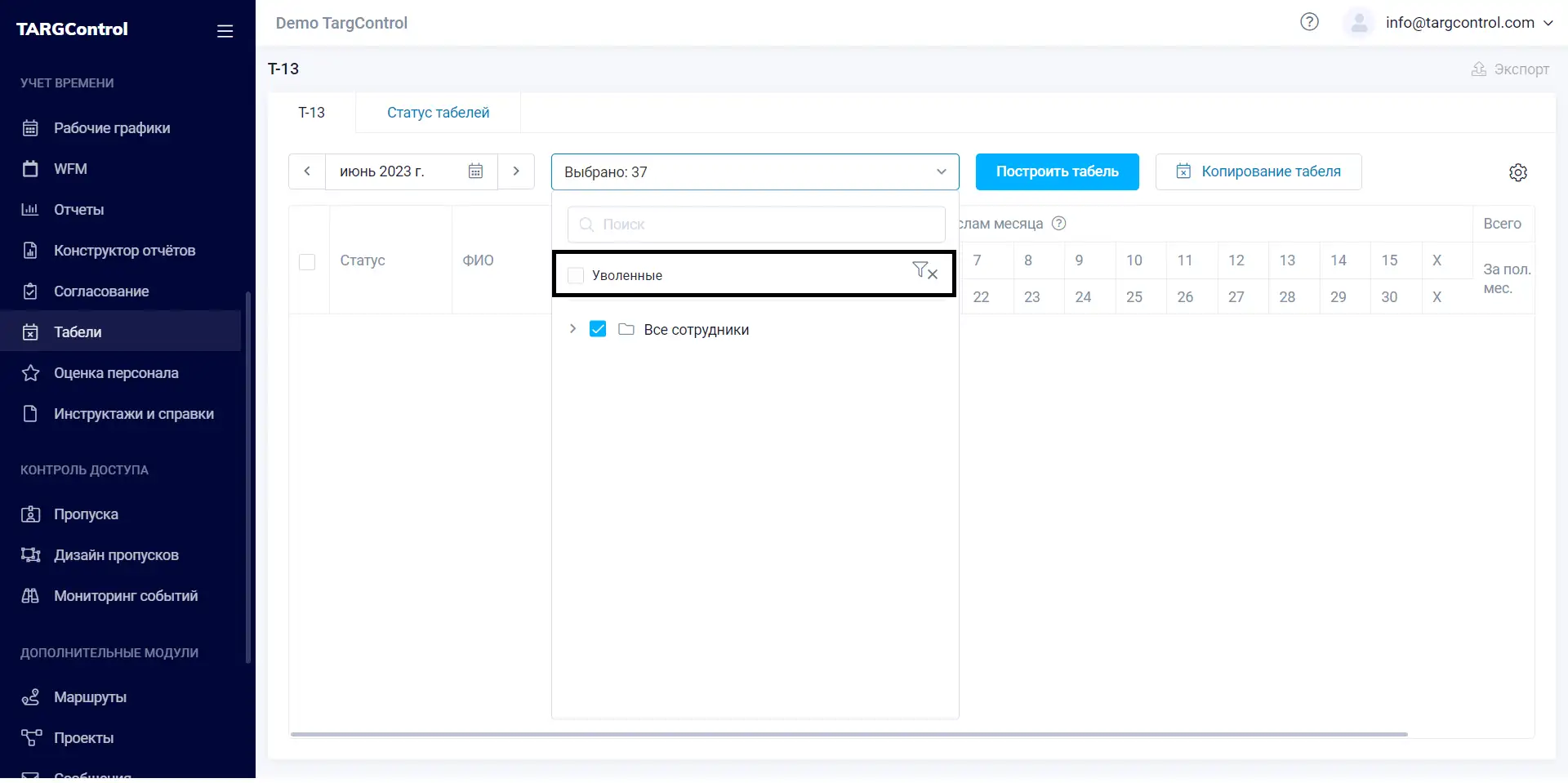Click the Инструктажи и справки document icon
The image size is (1568, 783).
click(x=30, y=414)
